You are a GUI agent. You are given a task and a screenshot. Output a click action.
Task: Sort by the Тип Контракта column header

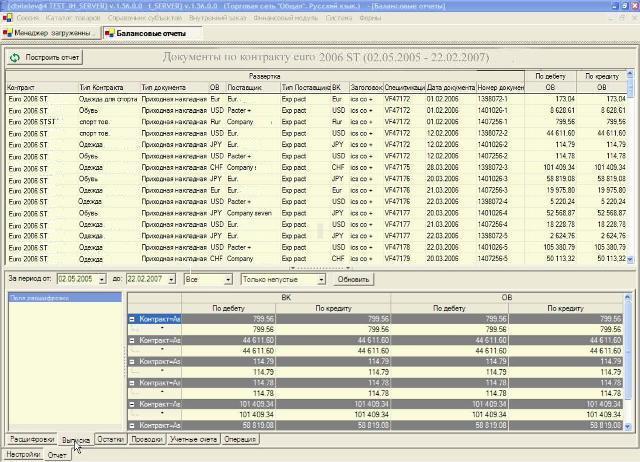click(x=109, y=87)
